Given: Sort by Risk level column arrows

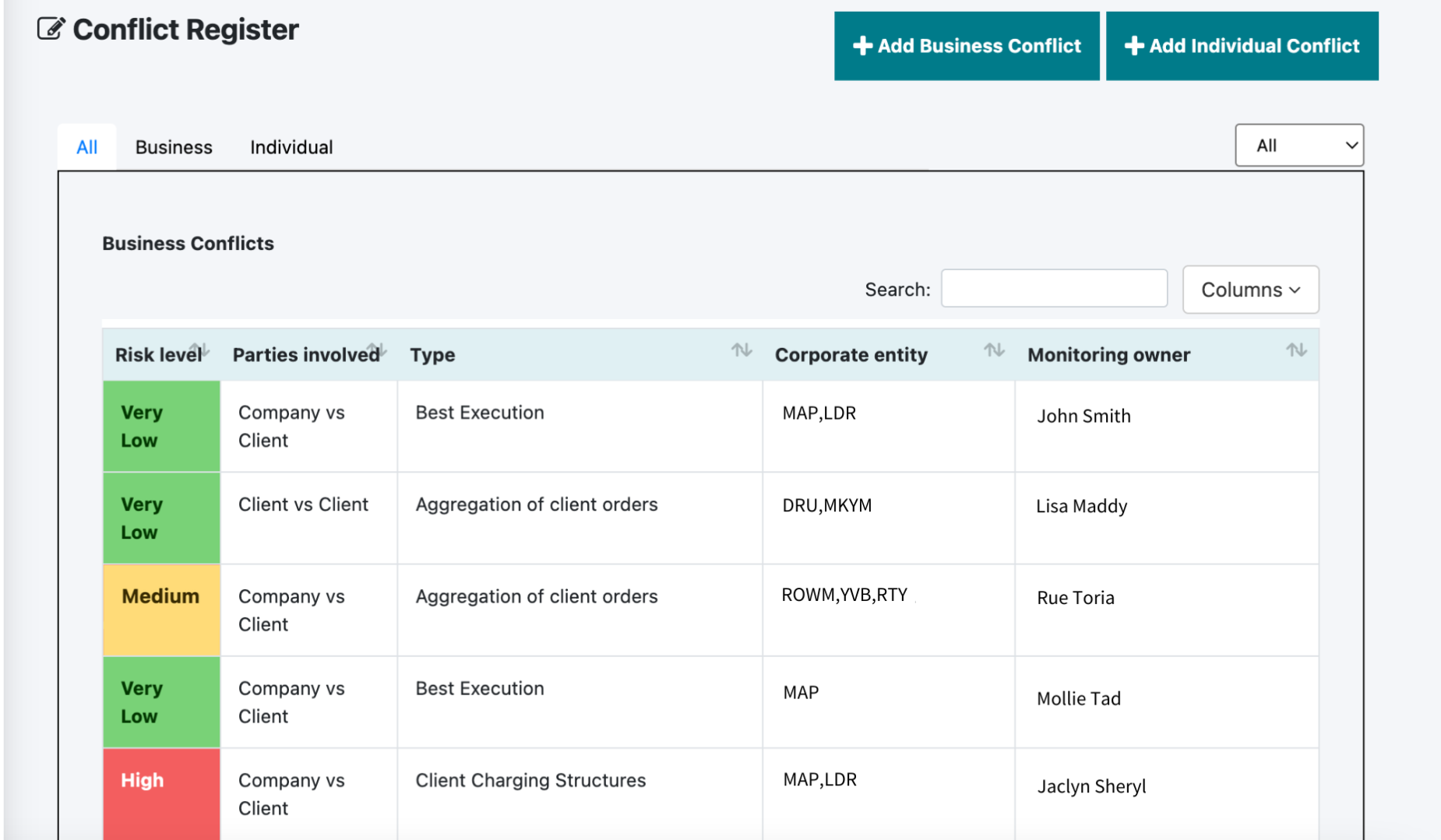Looking at the screenshot, I should (199, 350).
